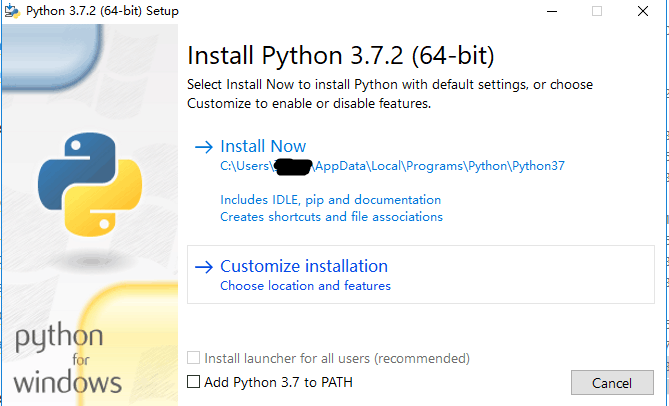Enable Add Python 3.7 to PATH checkbox
The height and width of the screenshot is (406, 669).
[194, 382]
